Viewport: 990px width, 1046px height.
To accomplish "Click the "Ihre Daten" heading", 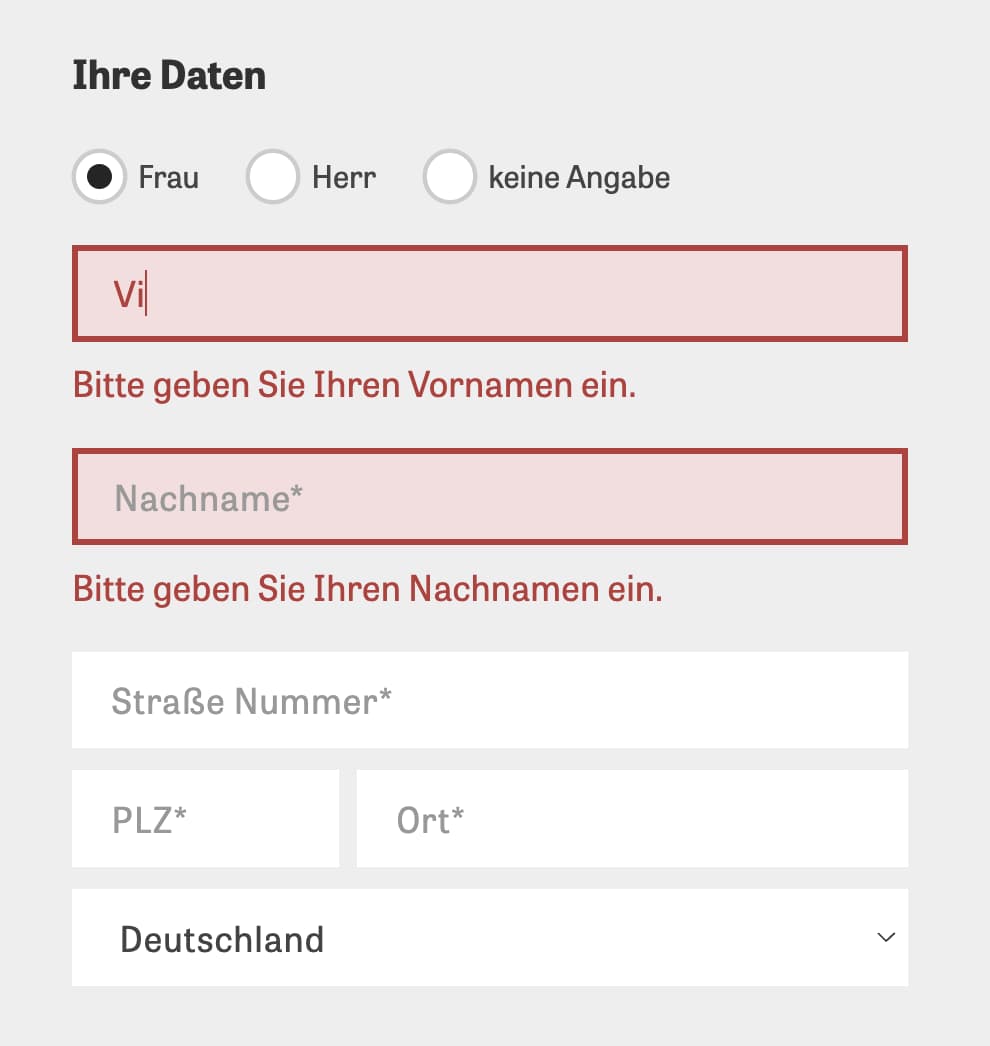I will [x=168, y=74].
